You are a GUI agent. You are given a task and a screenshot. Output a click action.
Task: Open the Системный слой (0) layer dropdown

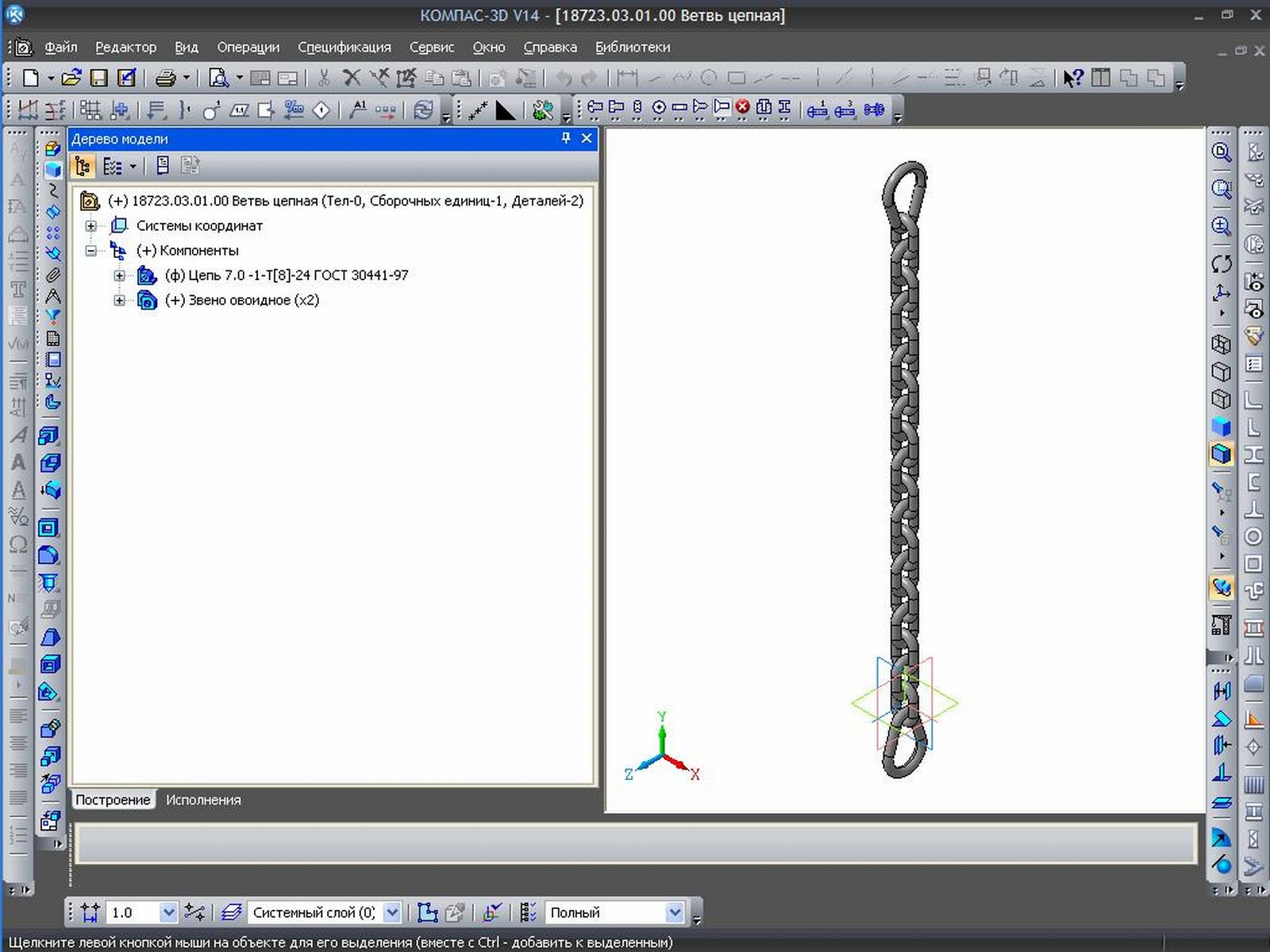pos(392,912)
